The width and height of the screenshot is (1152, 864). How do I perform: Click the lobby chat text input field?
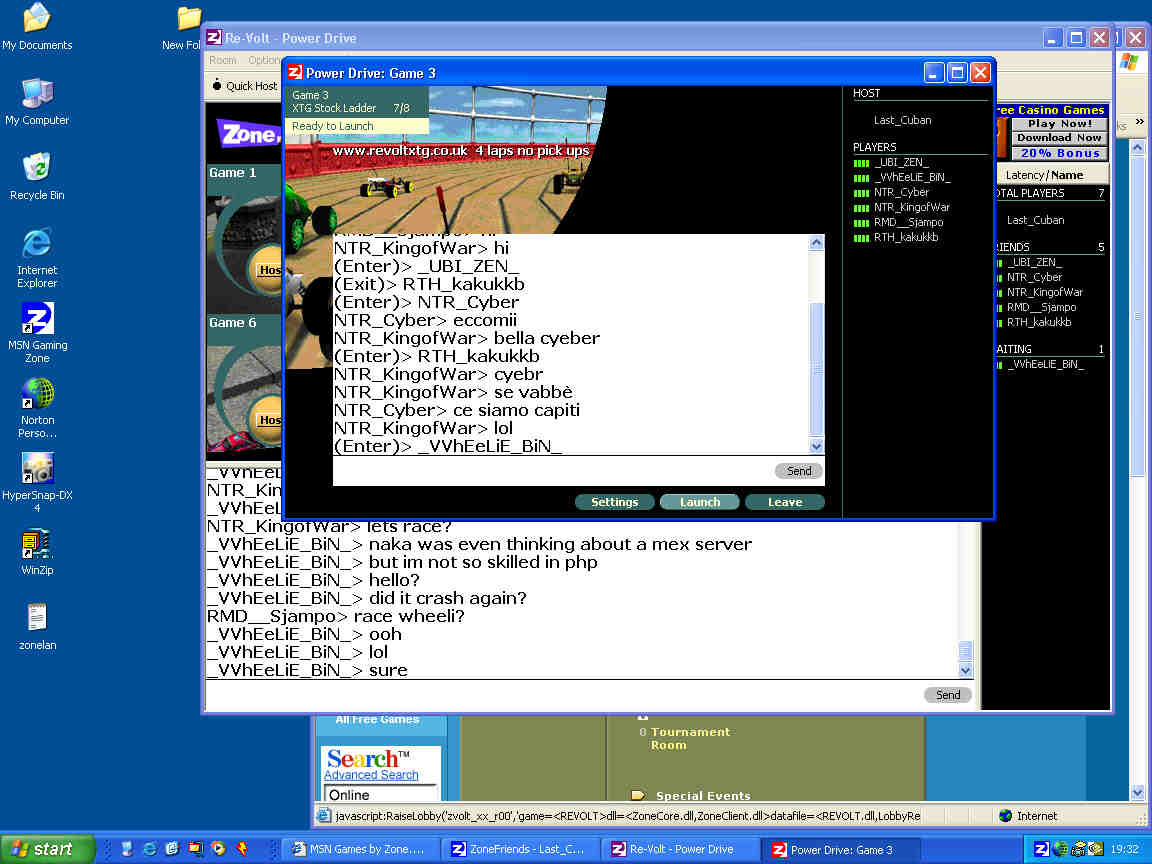(563, 695)
